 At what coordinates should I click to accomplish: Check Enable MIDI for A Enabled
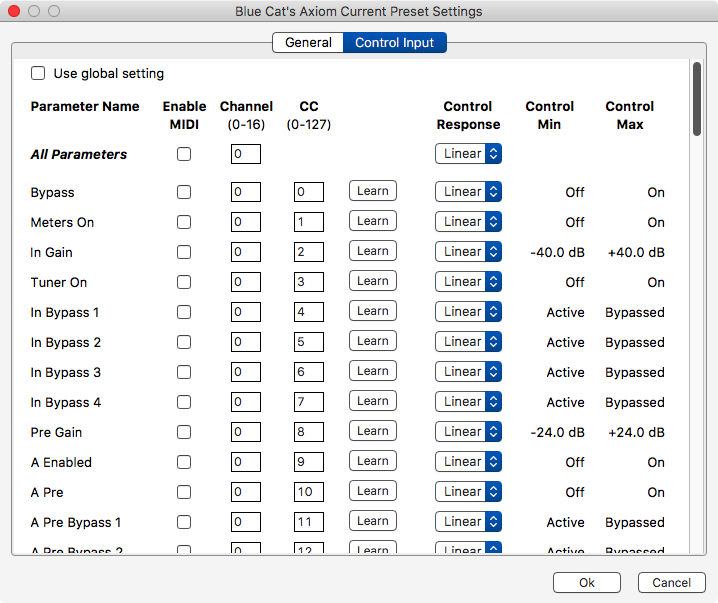click(x=184, y=462)
